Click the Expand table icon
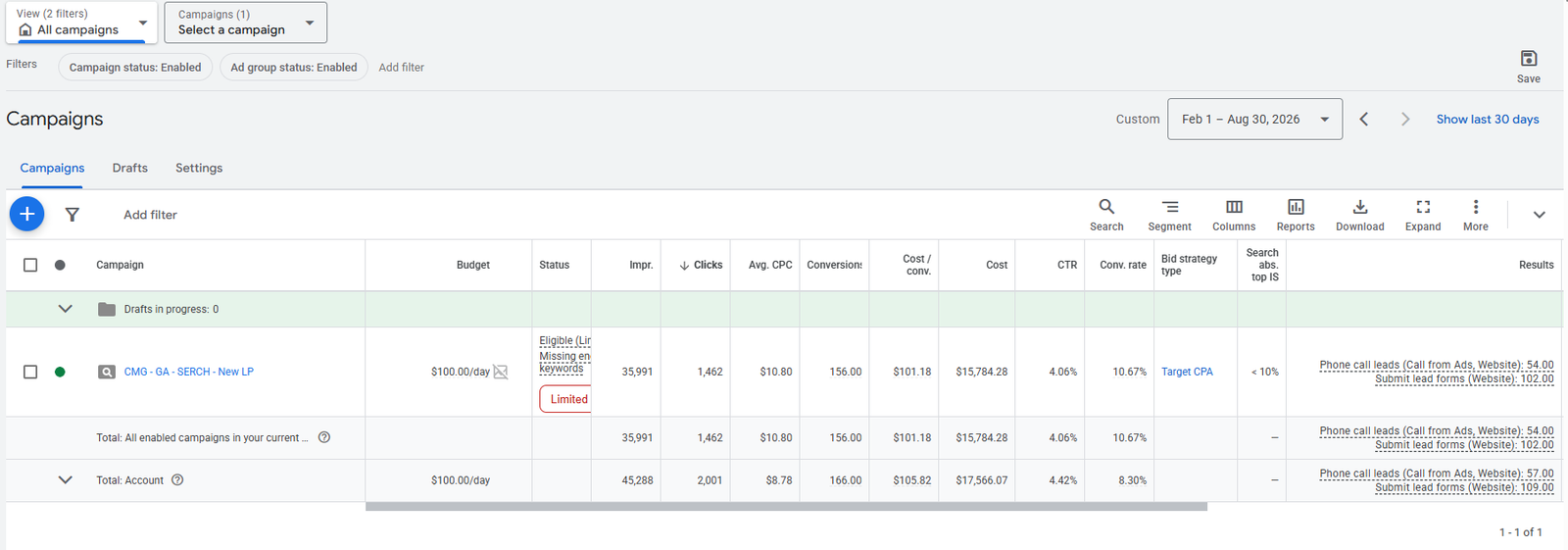 point(1423,215)
